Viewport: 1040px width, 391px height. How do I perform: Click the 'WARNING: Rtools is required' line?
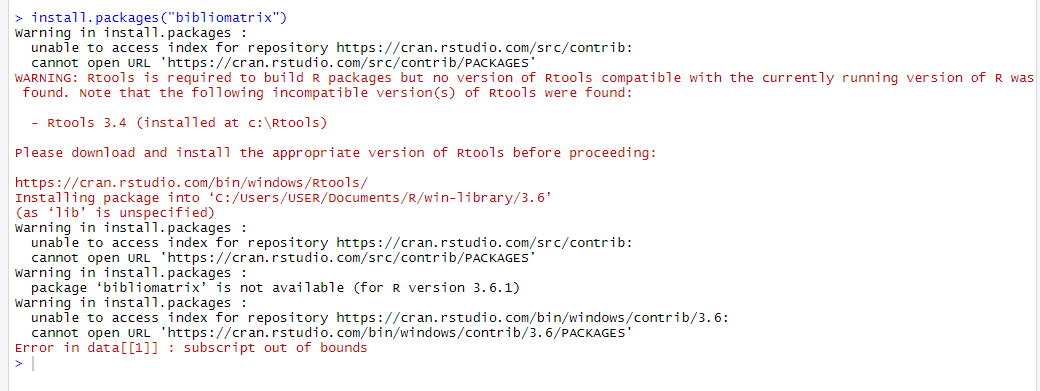524,78
